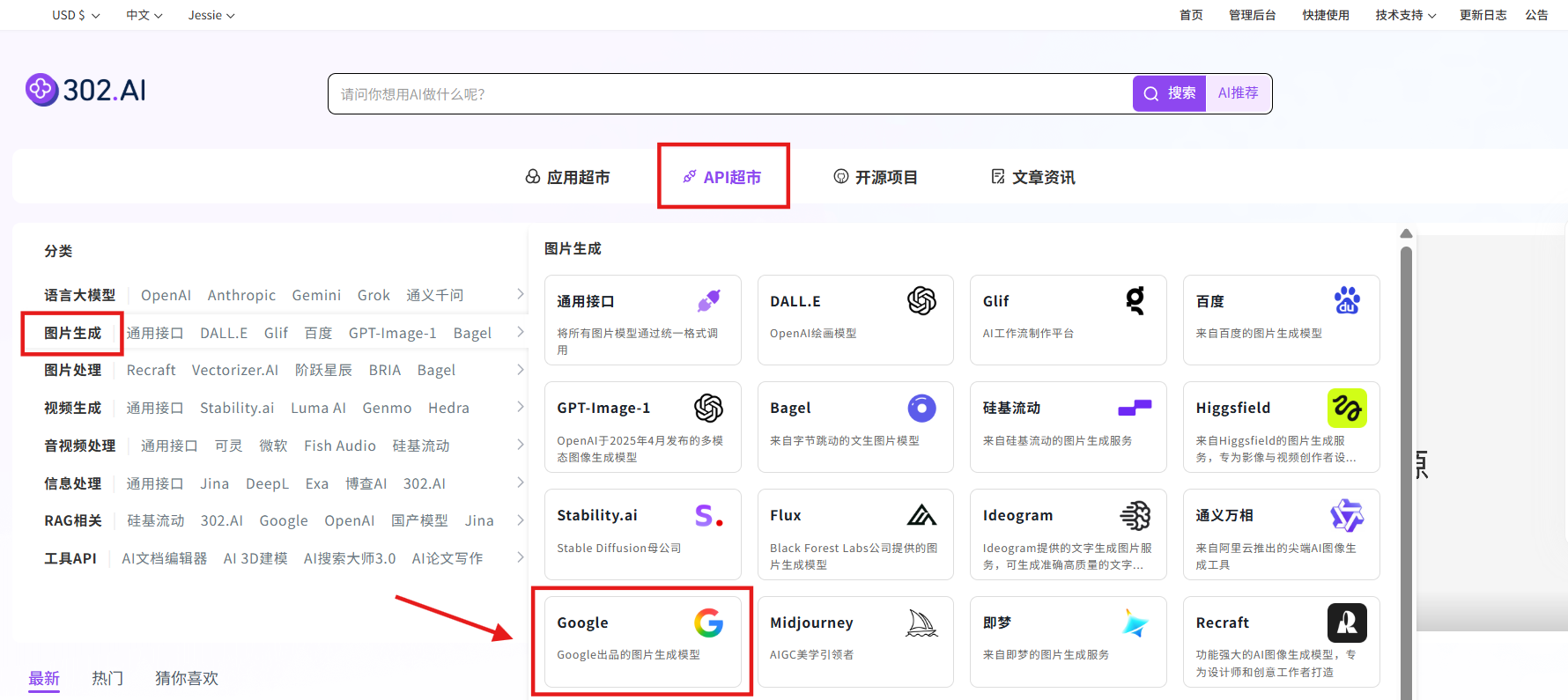
Task: Click the Ideogram logo icon
Action: point(1135,515)
